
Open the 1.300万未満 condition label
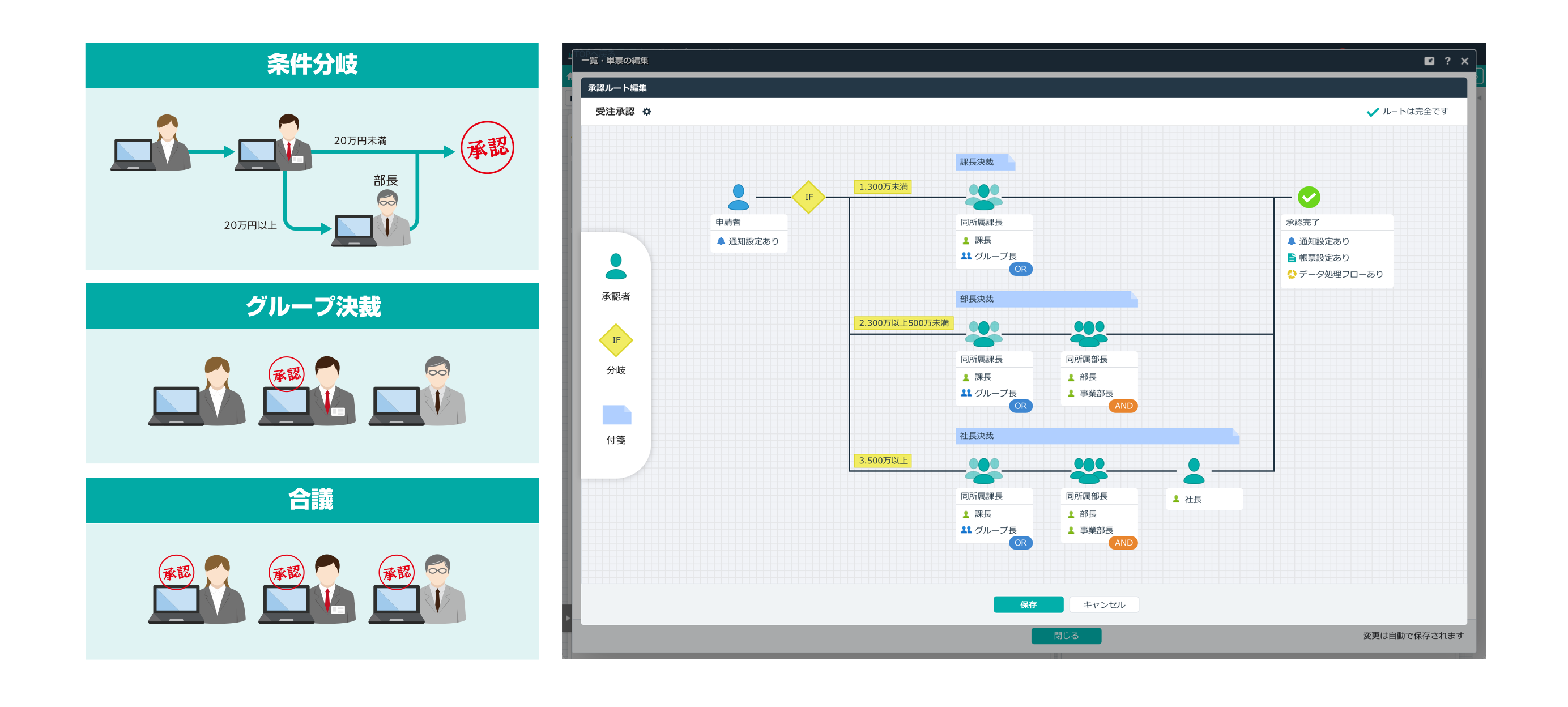(883, 187)
